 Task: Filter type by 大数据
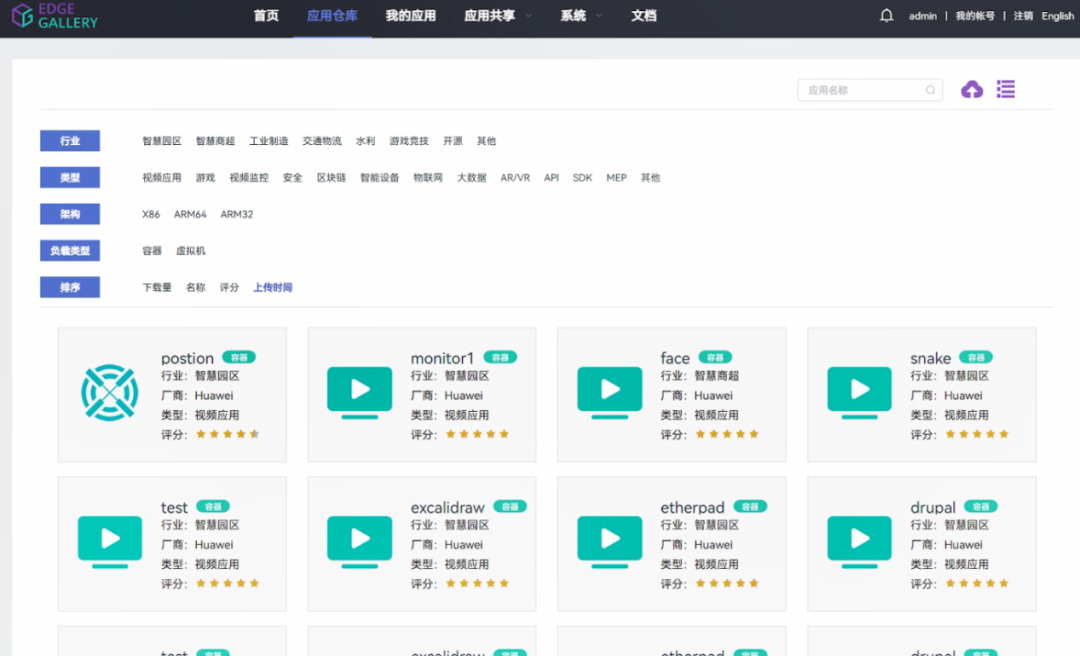pyautogui.click(x=472, y=177)
